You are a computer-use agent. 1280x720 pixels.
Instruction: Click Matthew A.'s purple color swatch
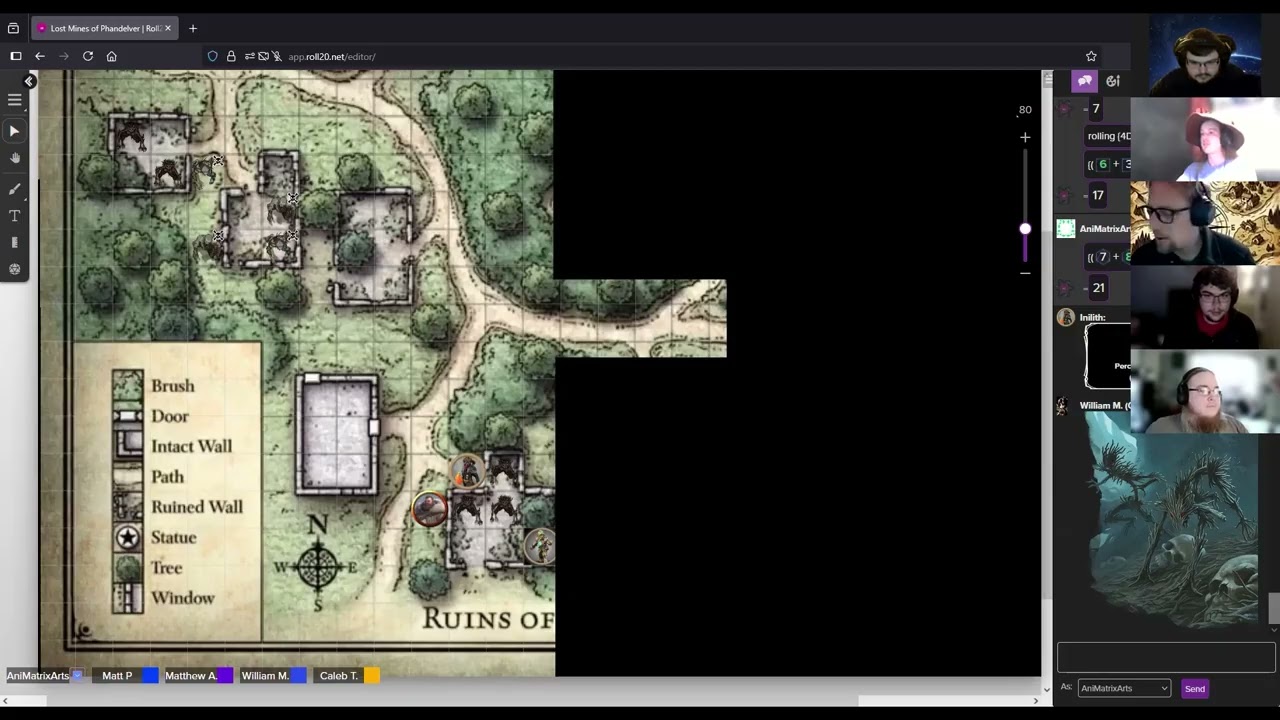[x=225, y=676]
